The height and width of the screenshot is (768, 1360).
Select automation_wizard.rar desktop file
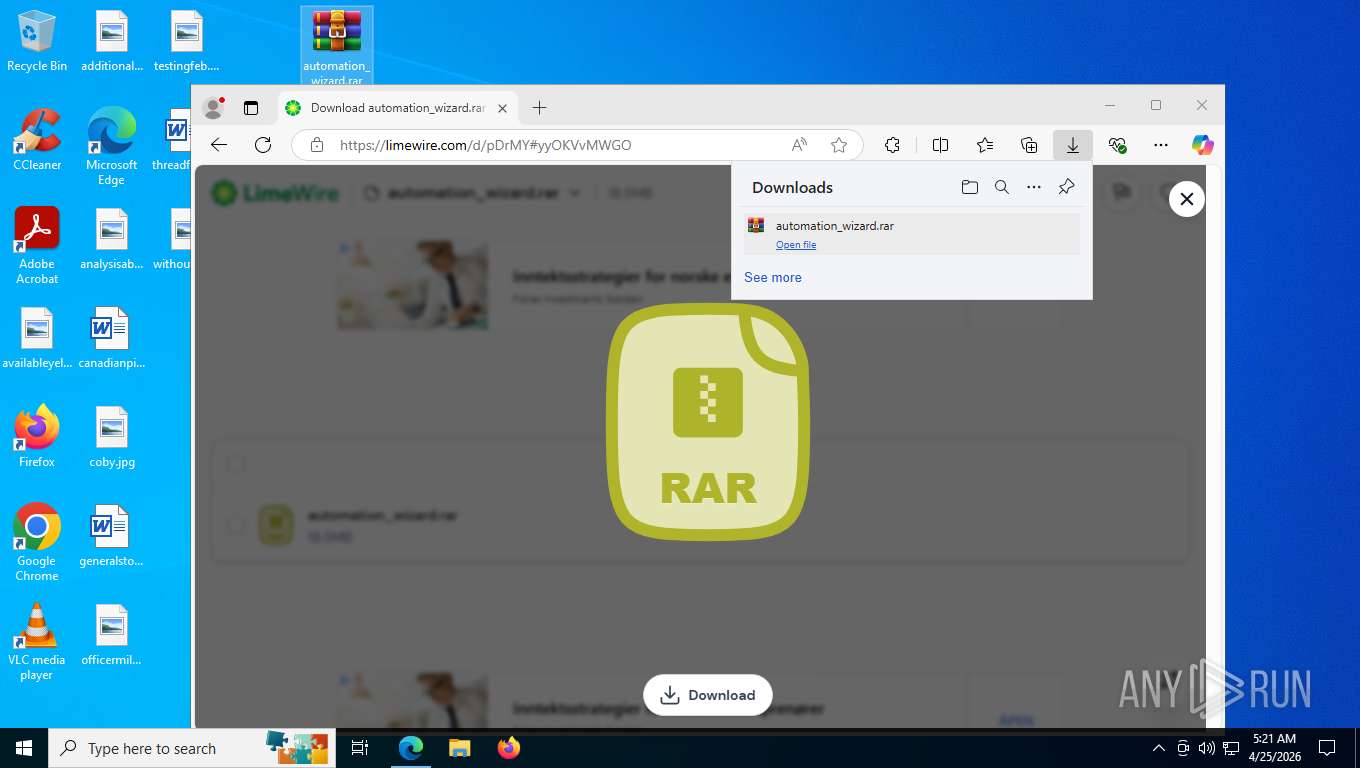(x=337, y=47)
